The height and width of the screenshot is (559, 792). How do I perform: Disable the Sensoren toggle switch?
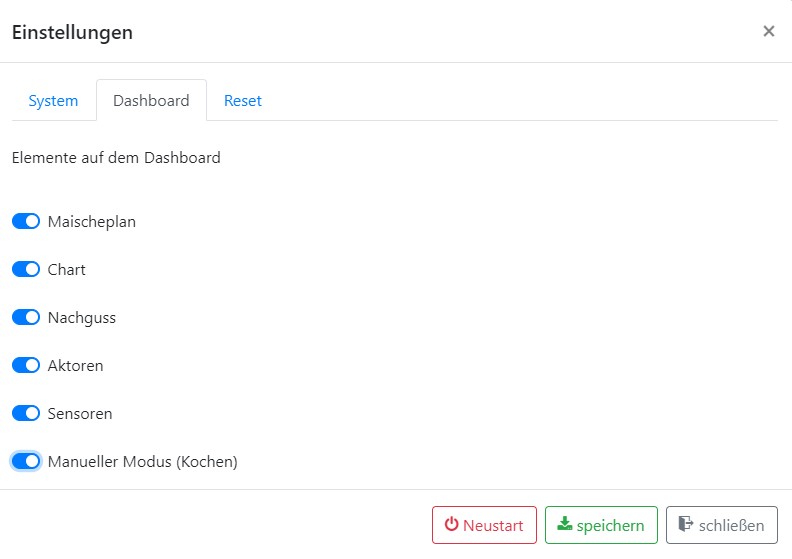pyautogui.click(x=26, y=414)
